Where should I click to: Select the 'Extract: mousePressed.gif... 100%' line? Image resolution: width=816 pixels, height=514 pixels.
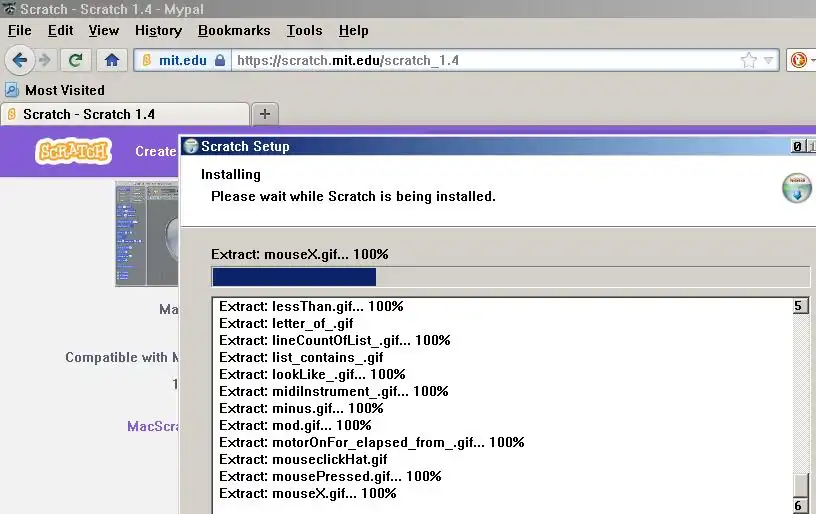tap(330, 477)
